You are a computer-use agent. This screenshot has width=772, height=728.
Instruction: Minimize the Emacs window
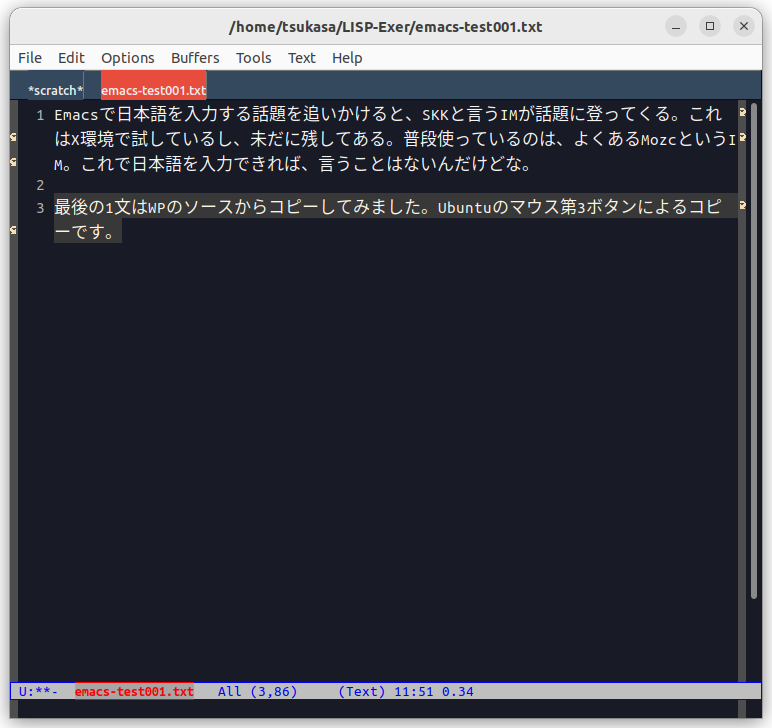[676, 26]
